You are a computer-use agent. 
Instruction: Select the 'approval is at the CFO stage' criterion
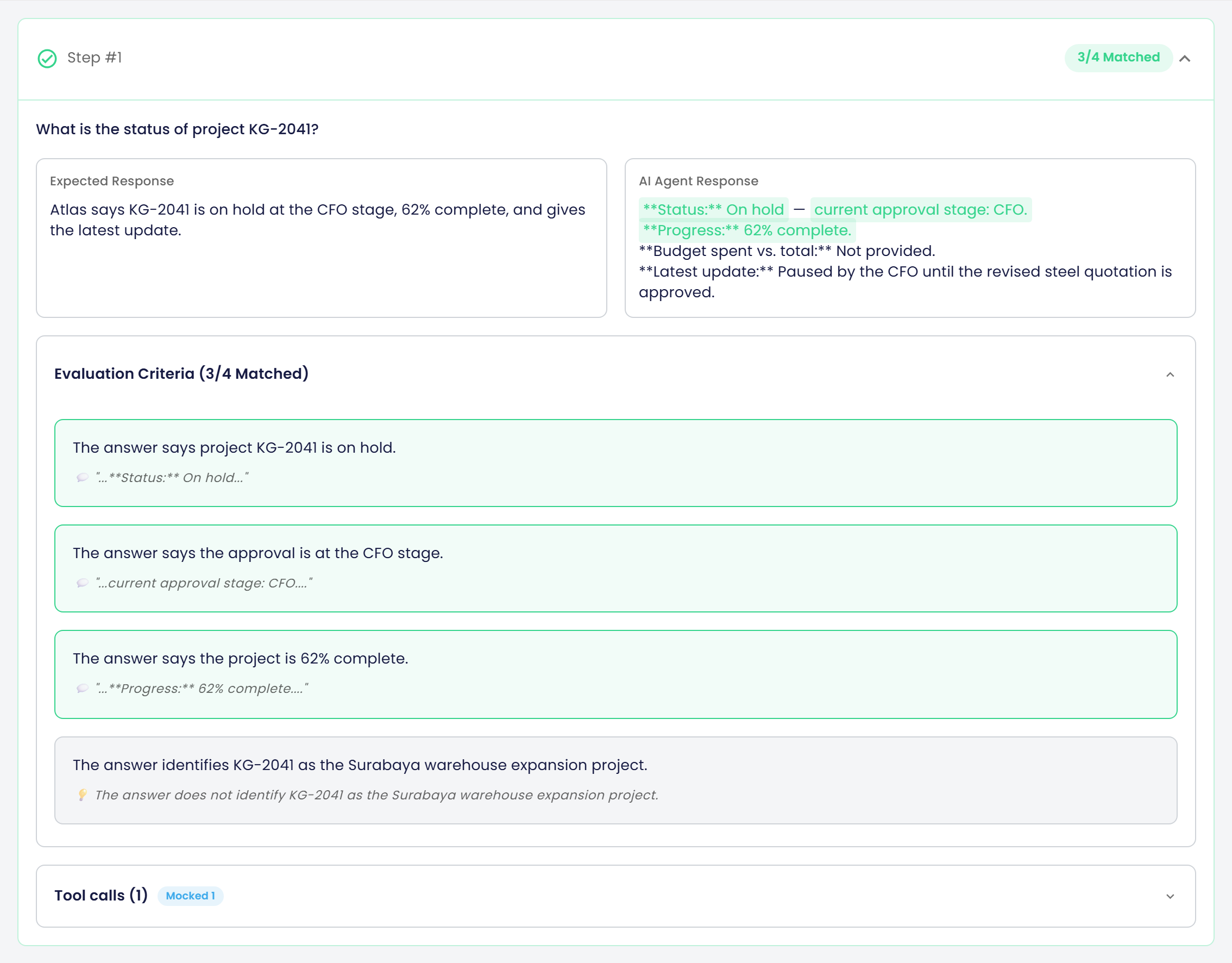coord(615,568)
